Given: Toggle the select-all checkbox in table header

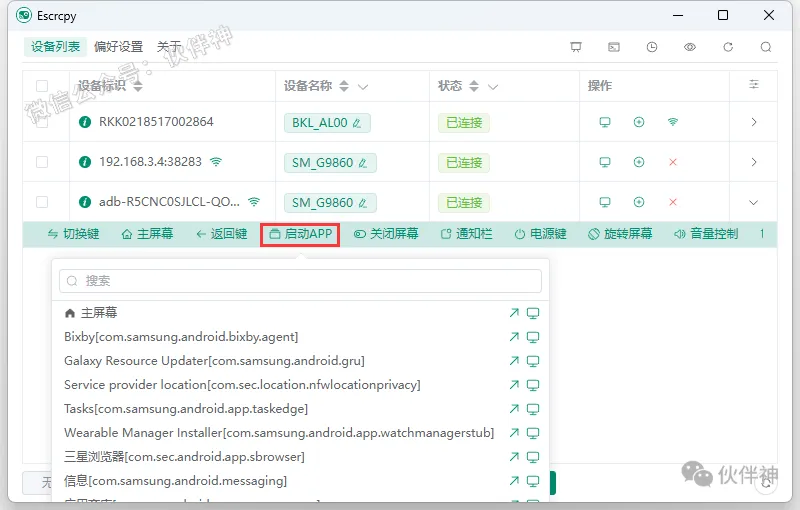Looking at the screenshot, I should click(x=42, y=86).
